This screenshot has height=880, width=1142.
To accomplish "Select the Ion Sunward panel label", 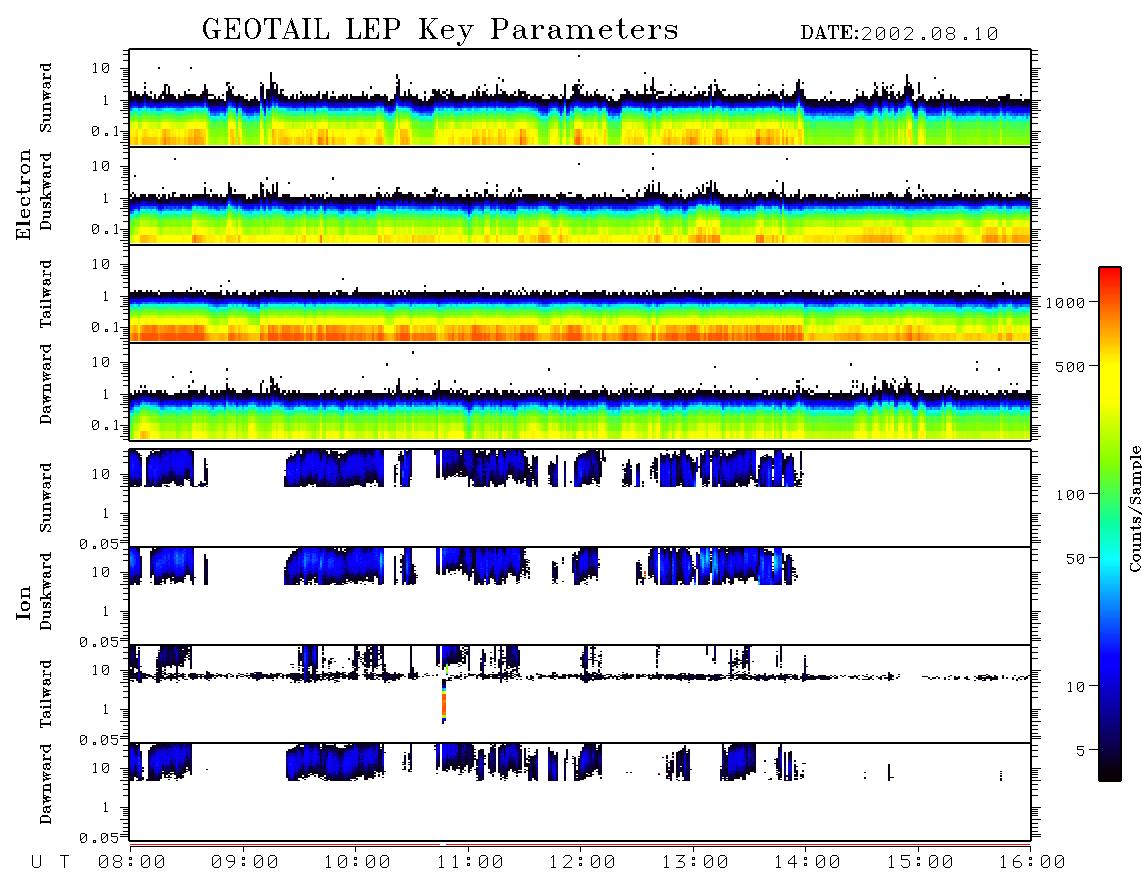I will [x=46, y=498].
